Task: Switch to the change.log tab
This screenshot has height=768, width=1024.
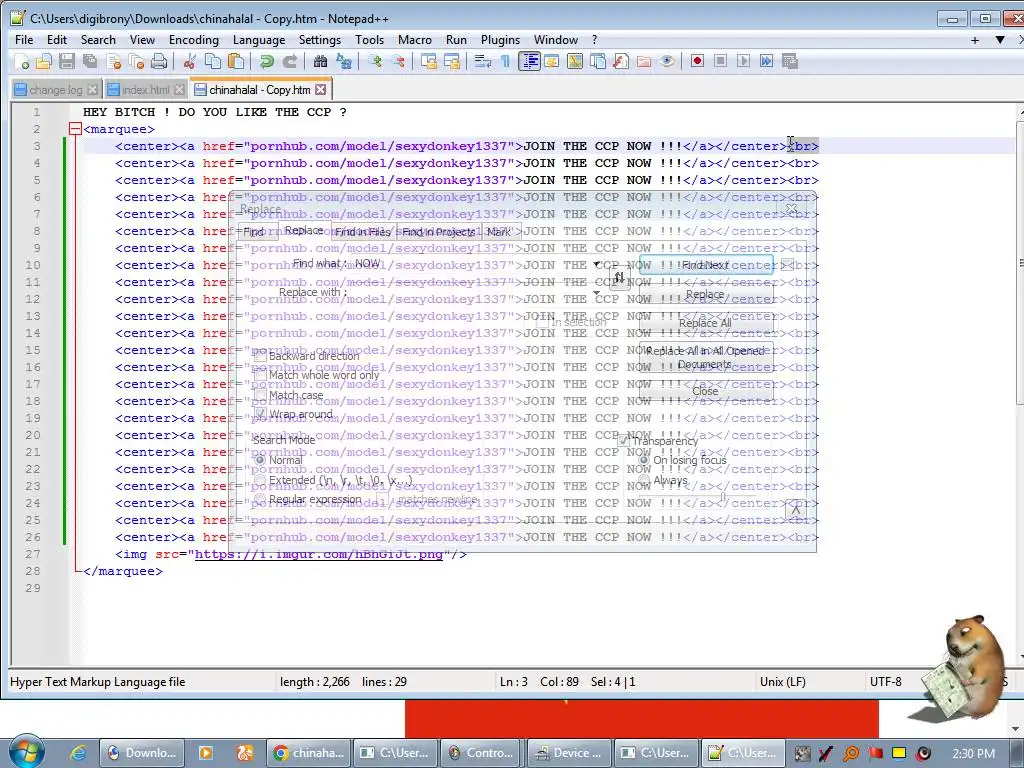Action: click(56, 89)
